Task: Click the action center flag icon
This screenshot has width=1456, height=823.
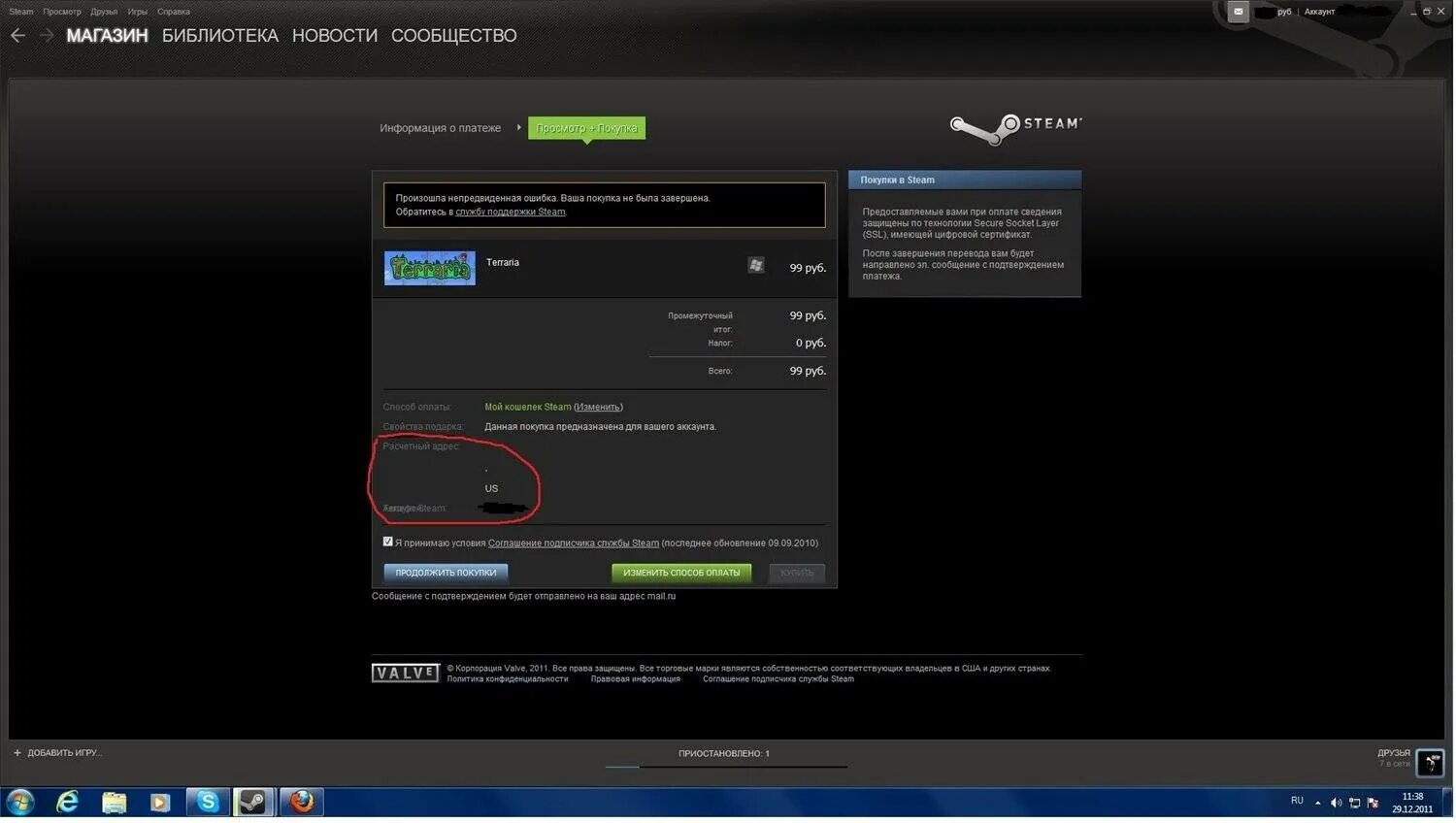Action: [1373, 803]
